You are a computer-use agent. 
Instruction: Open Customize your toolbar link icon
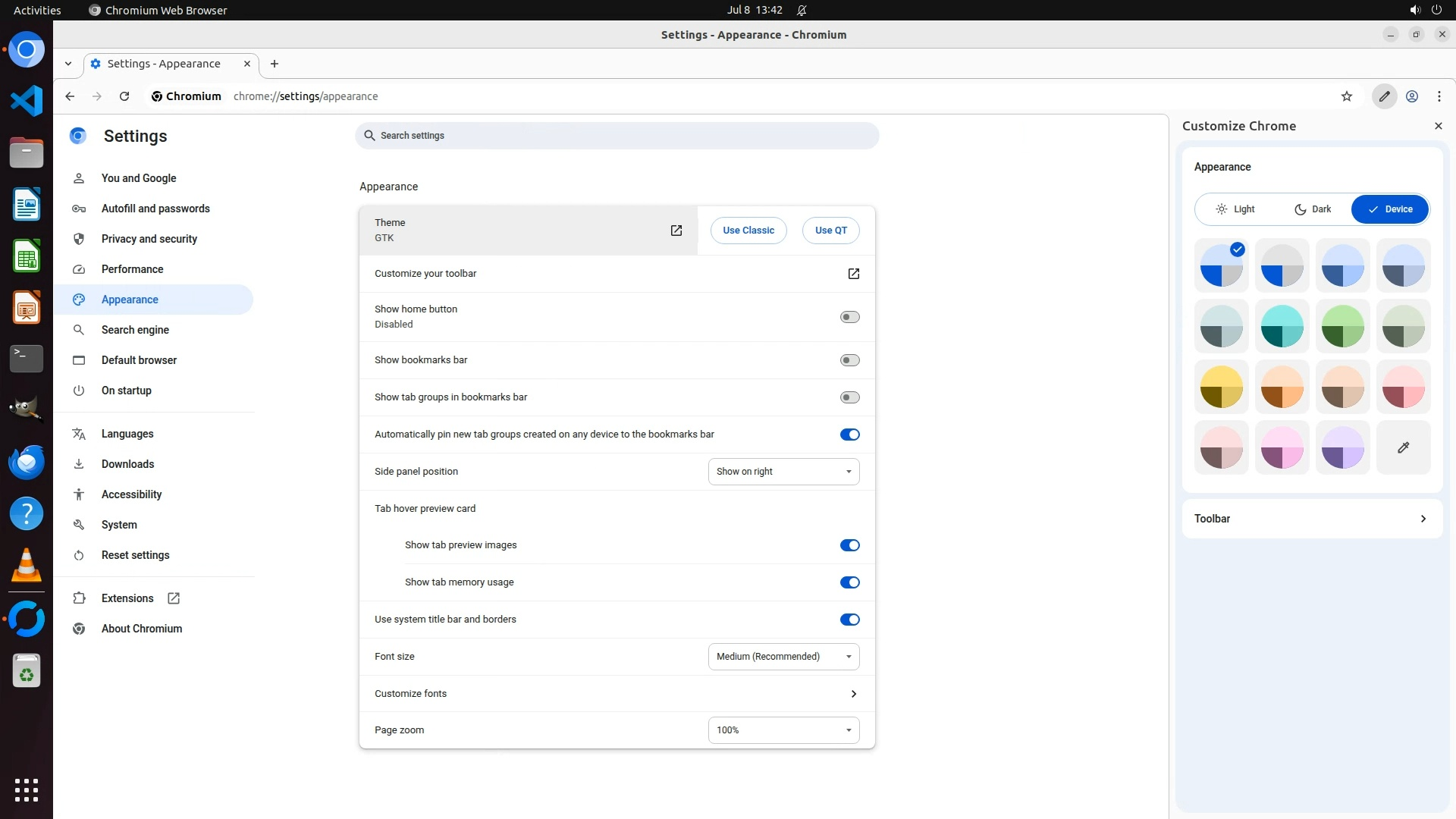[853, 274]
